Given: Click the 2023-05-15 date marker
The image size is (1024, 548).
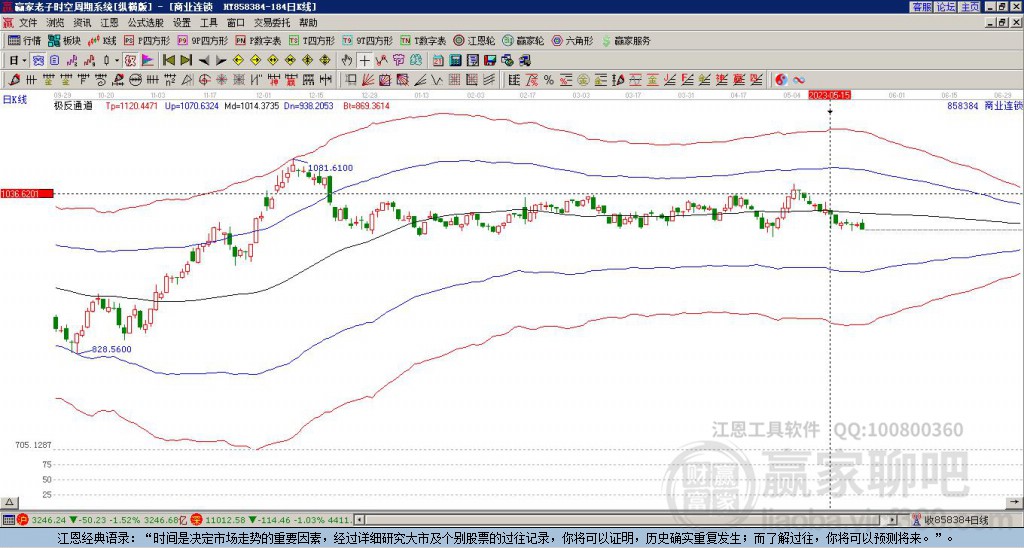Looking at the screenshot, I should (829, 95).
